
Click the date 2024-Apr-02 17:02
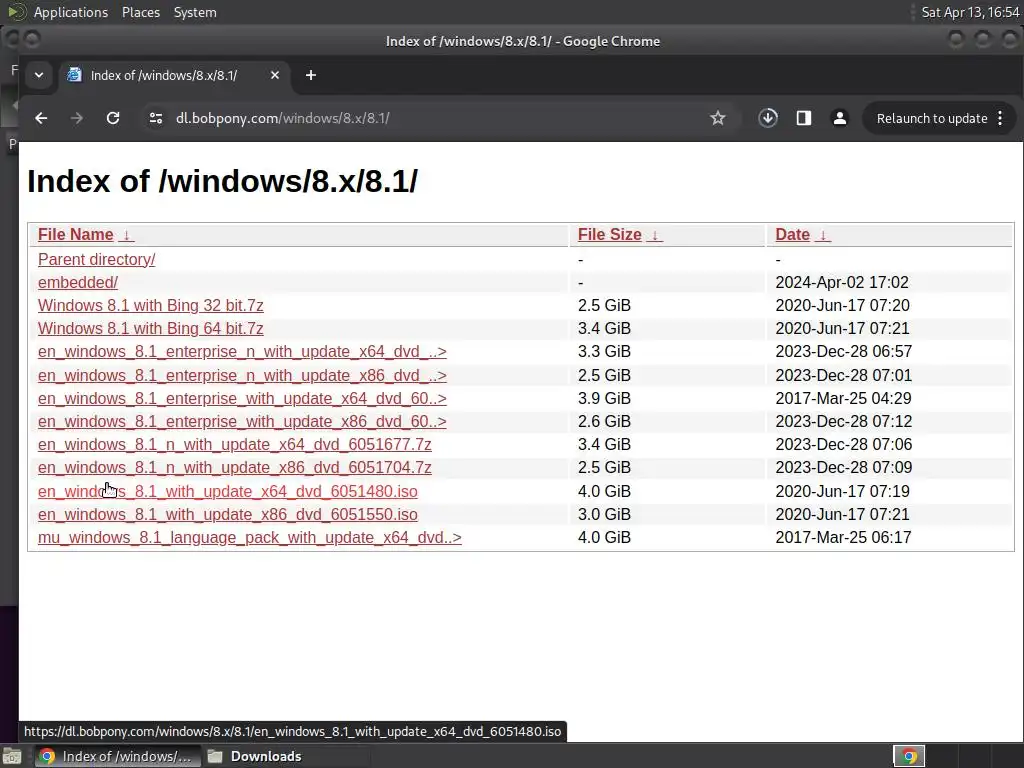click(x=842, y=282)
